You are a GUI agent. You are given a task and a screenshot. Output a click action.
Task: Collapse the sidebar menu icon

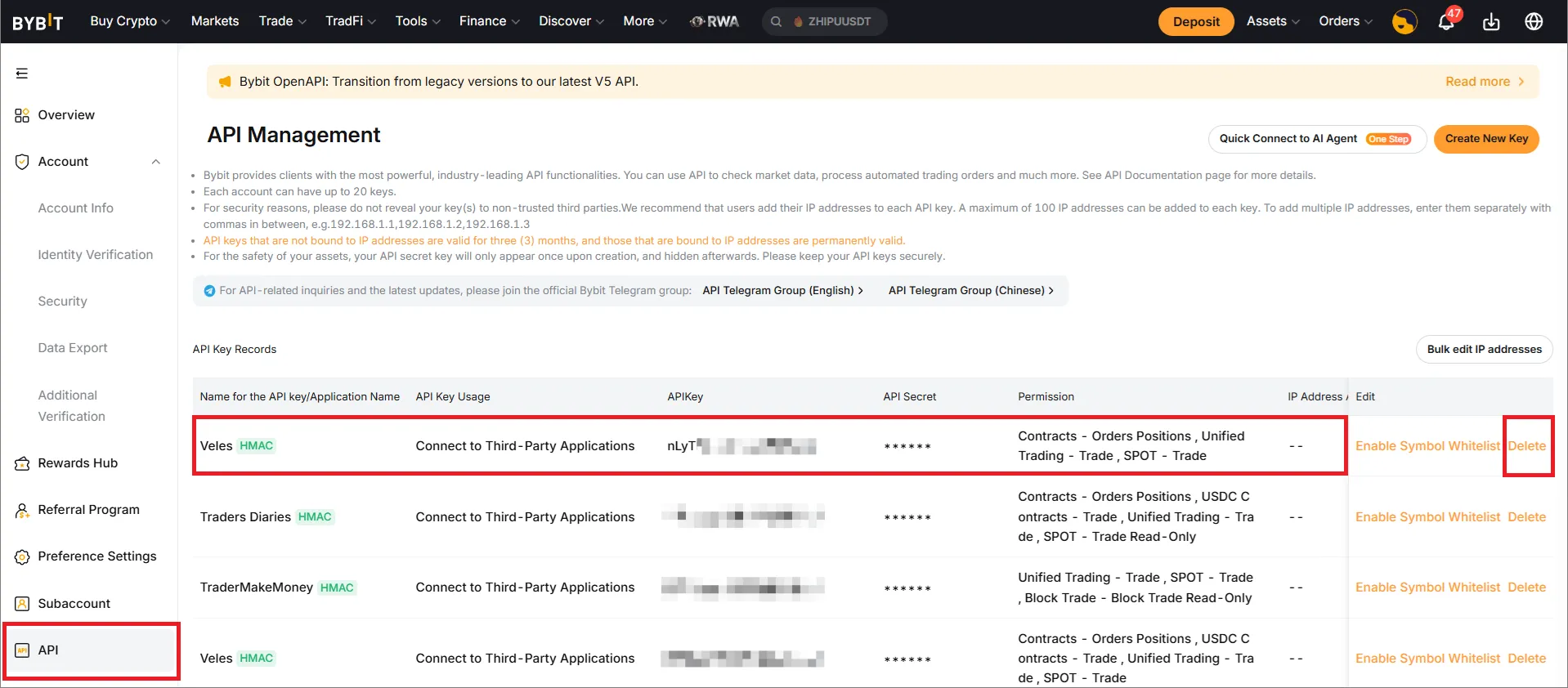pyautogui.click(x=22, y=74)
